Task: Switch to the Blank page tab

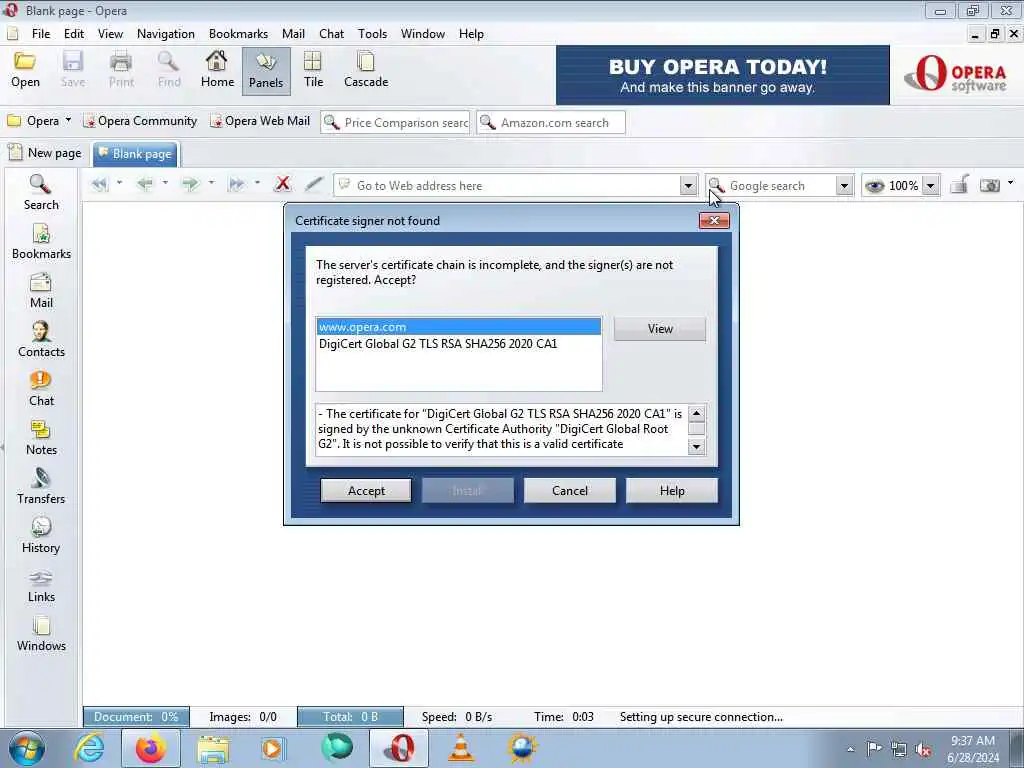Action: [135, 154]
